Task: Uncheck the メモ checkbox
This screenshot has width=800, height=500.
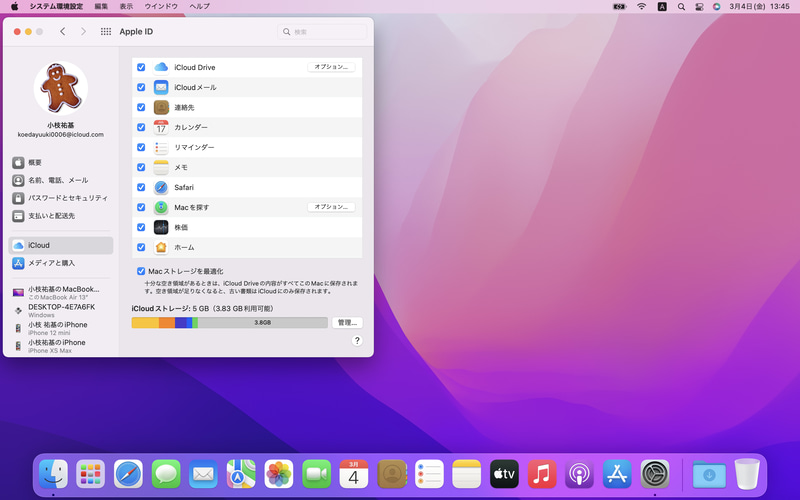Action: [141, 167]
